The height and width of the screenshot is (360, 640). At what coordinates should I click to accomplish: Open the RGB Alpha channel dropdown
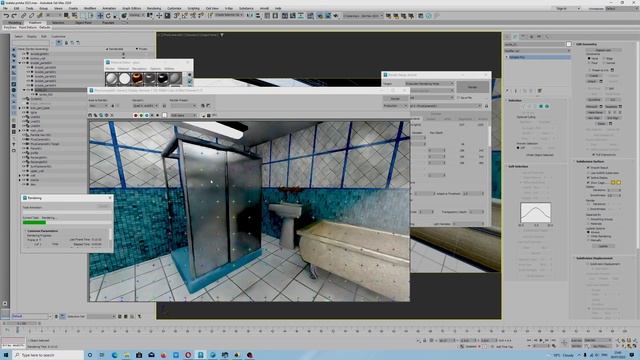click(183, 116)
